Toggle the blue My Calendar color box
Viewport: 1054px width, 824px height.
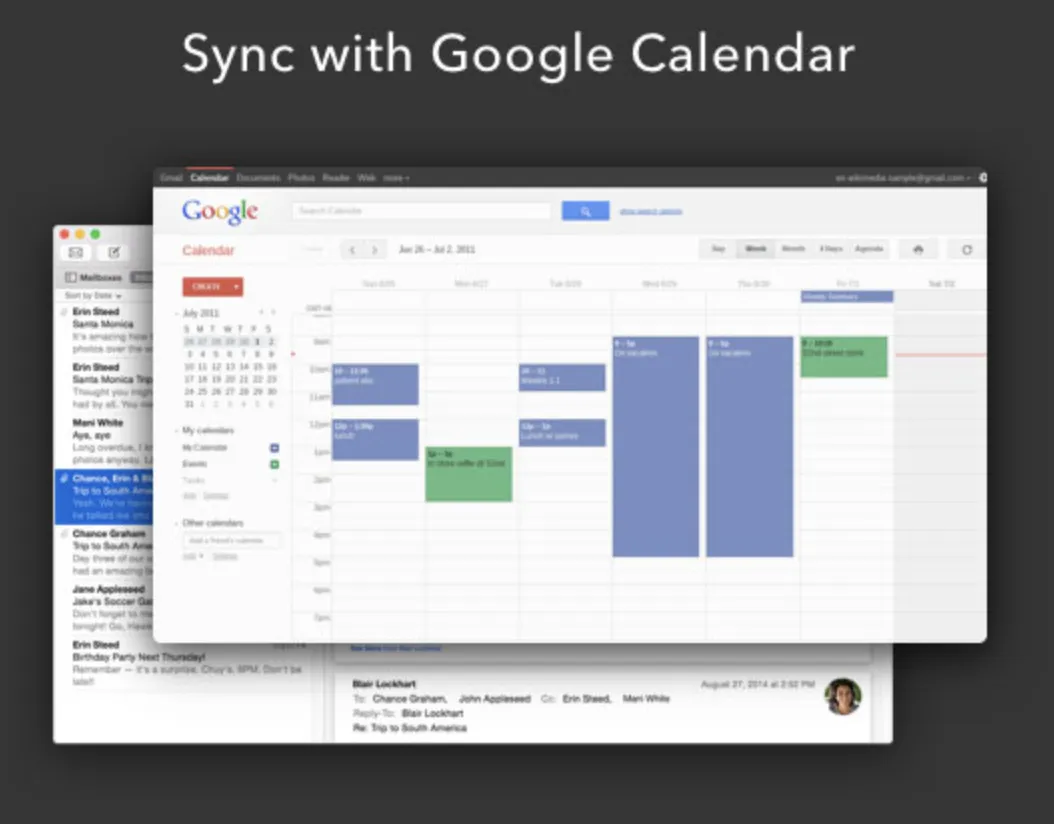click(274, 448)
